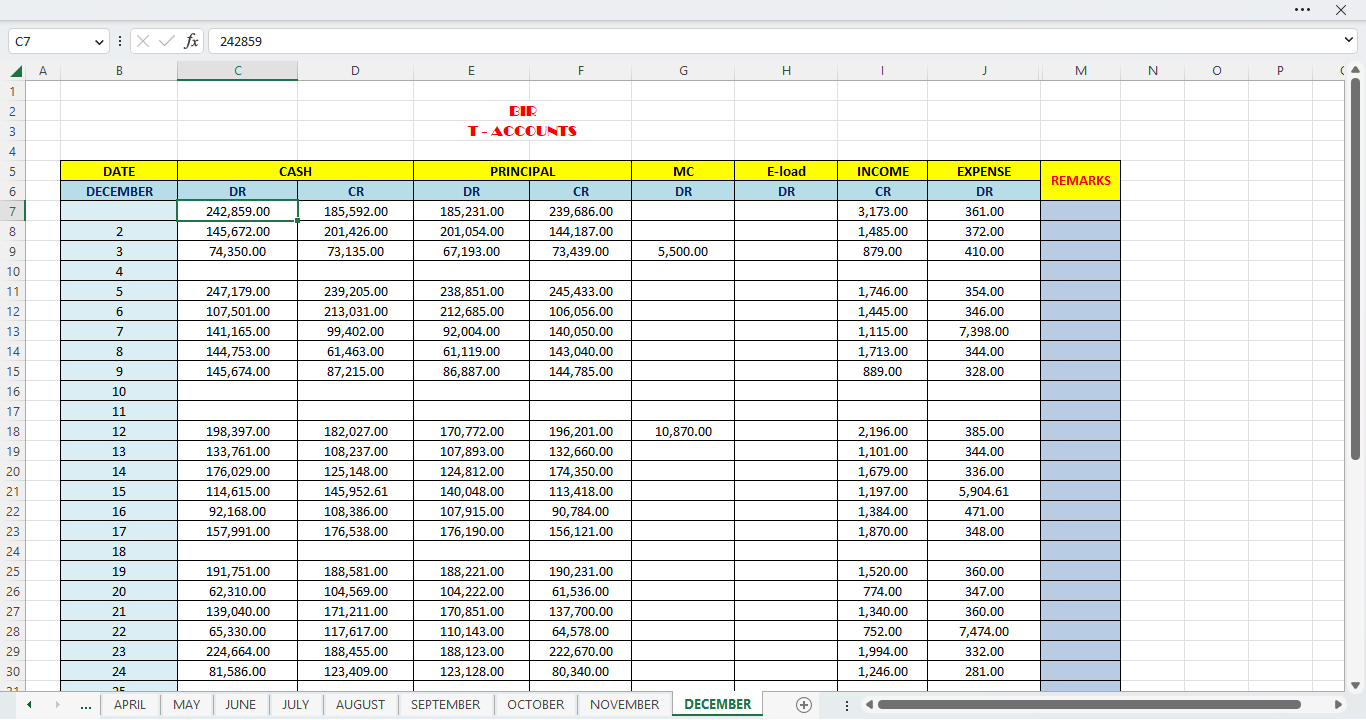Select cell containing 242,859.00
The image size is (1366, 720).
237,211
